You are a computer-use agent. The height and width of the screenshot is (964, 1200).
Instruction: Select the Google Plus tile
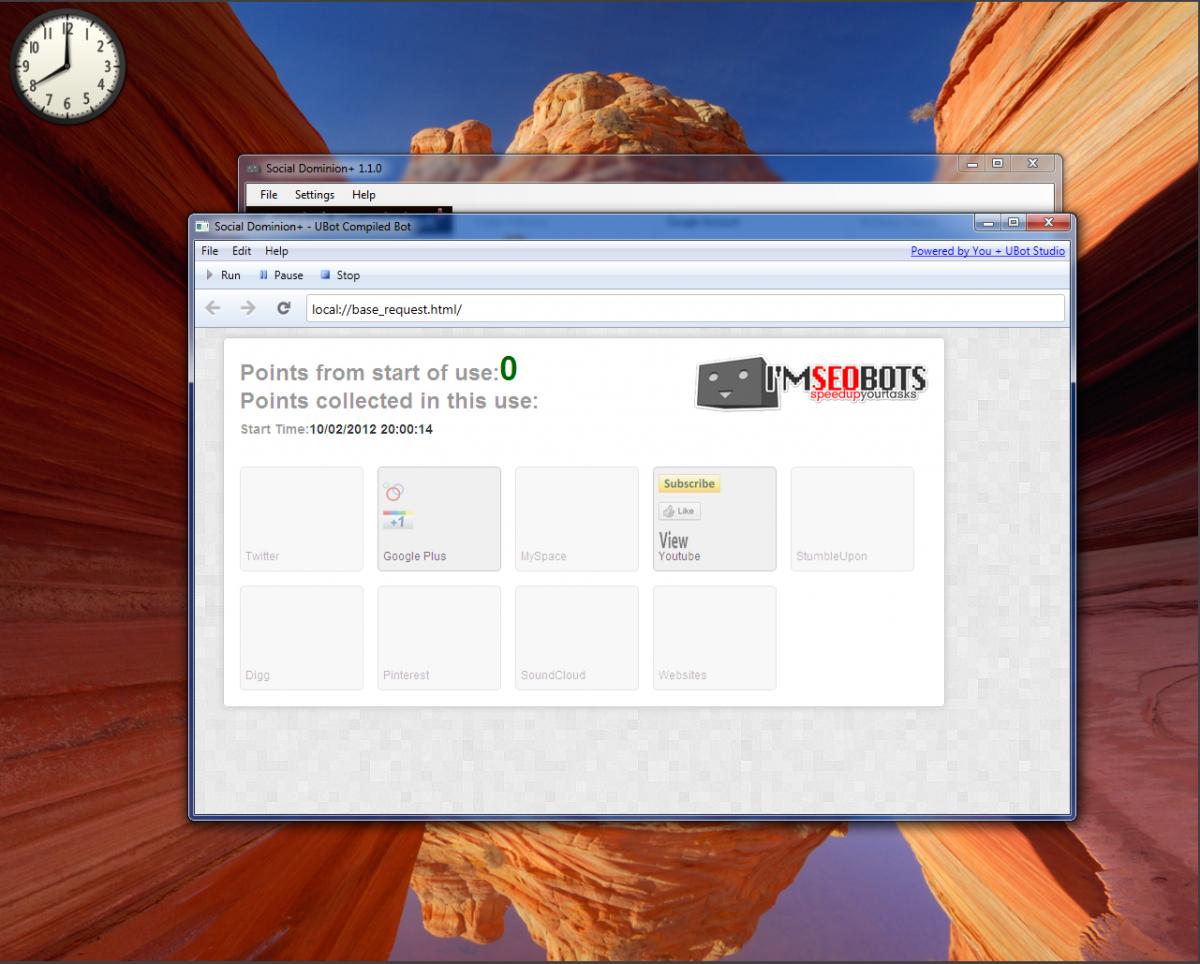[439, 518]
